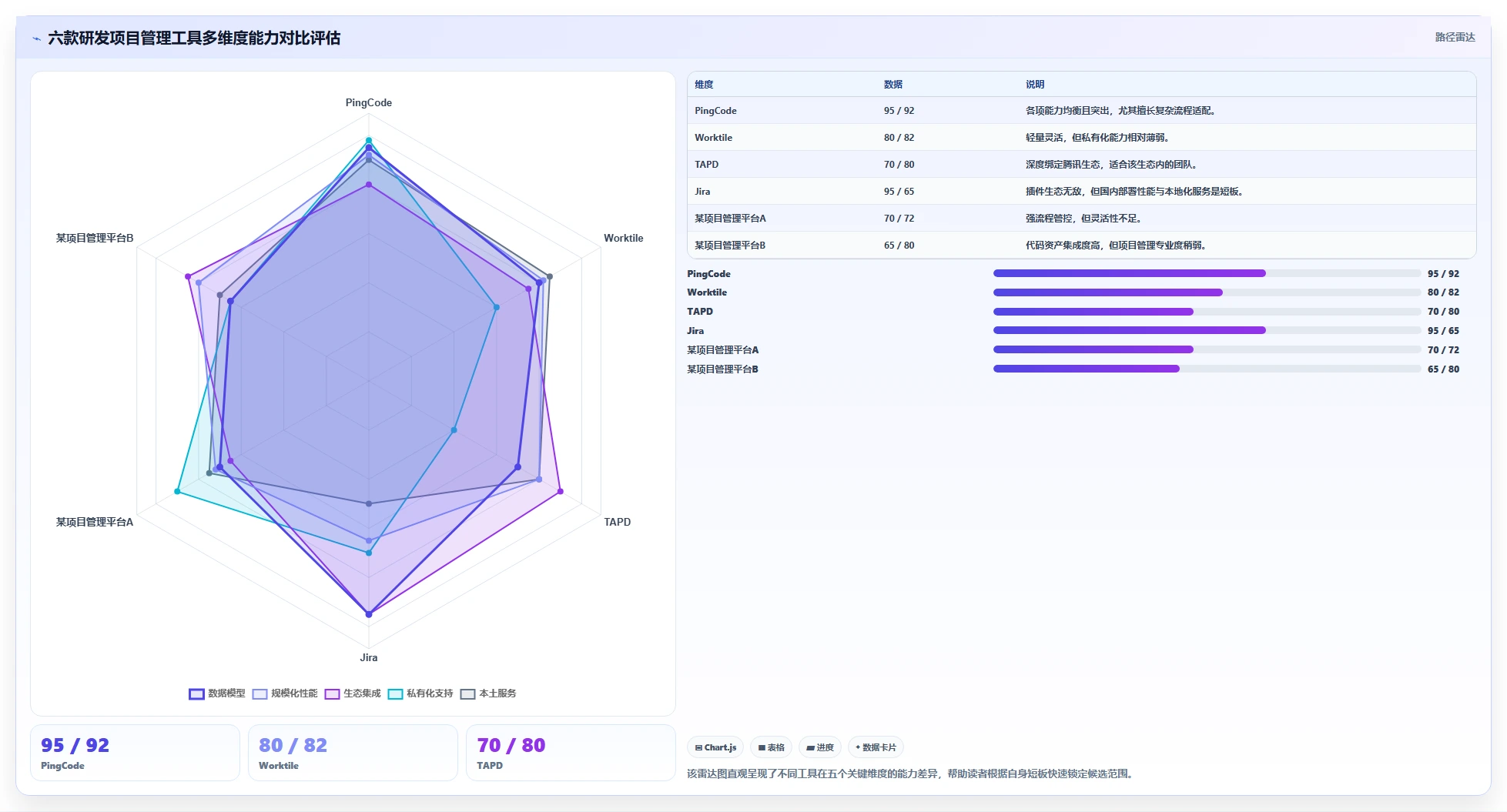The width and height of the screenshot is (1507, 812).
Task: Click table value 95 / 92
Action: point(899,111)
